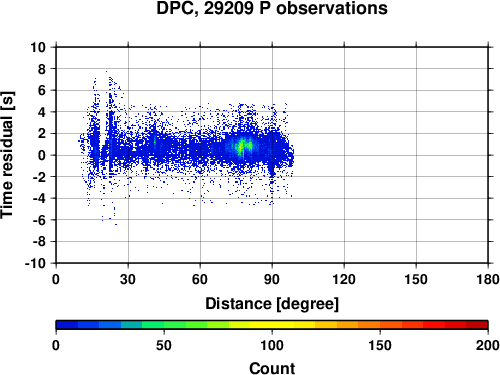This screenshot has height=375, width=500.
Task: Click the x-axis tick label '120'
Action: (344, 279)
